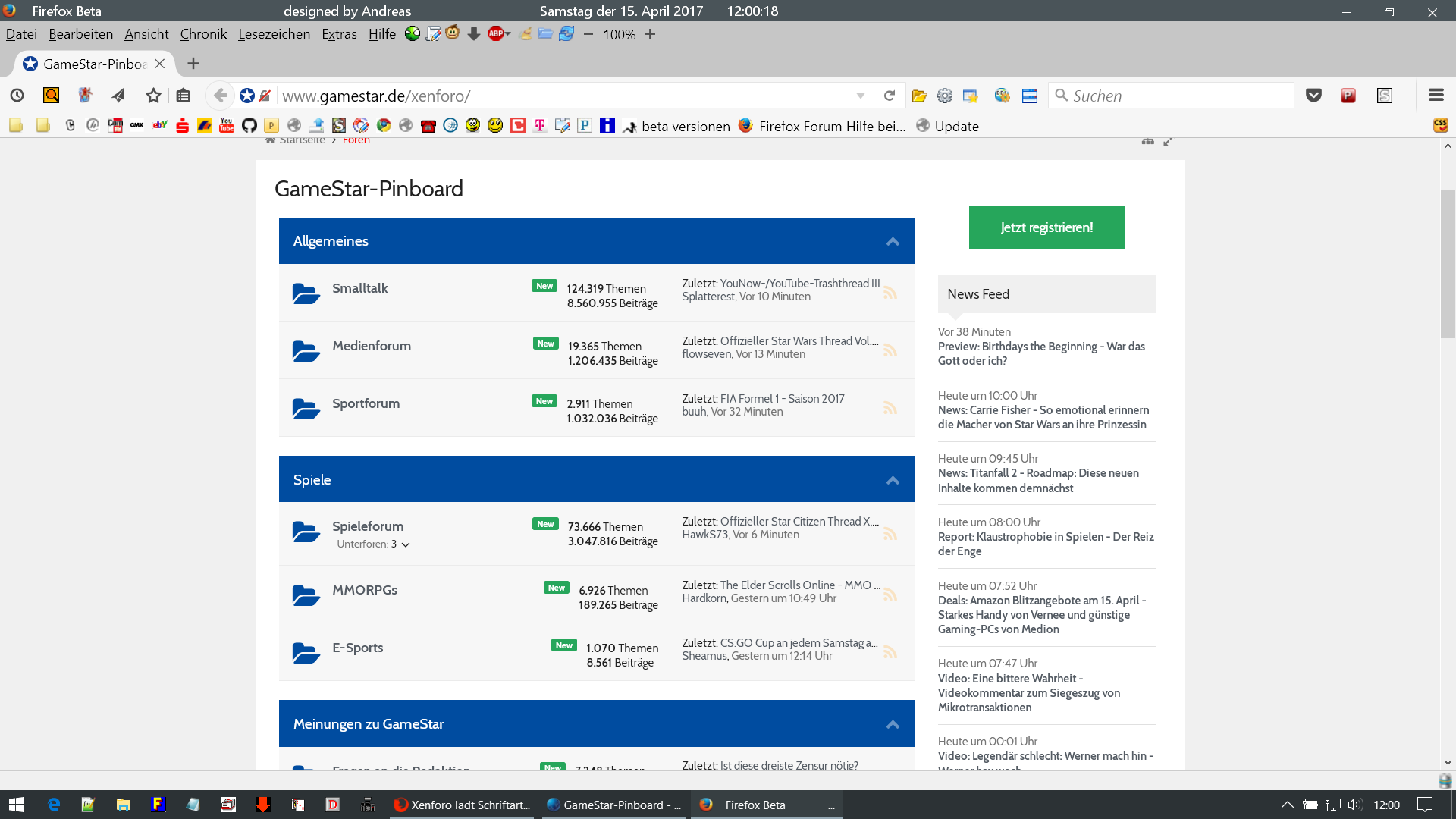Viewport: 1456px width, 819px height.
Task: Open the YouTube bookmark icon
Action: 226,126
